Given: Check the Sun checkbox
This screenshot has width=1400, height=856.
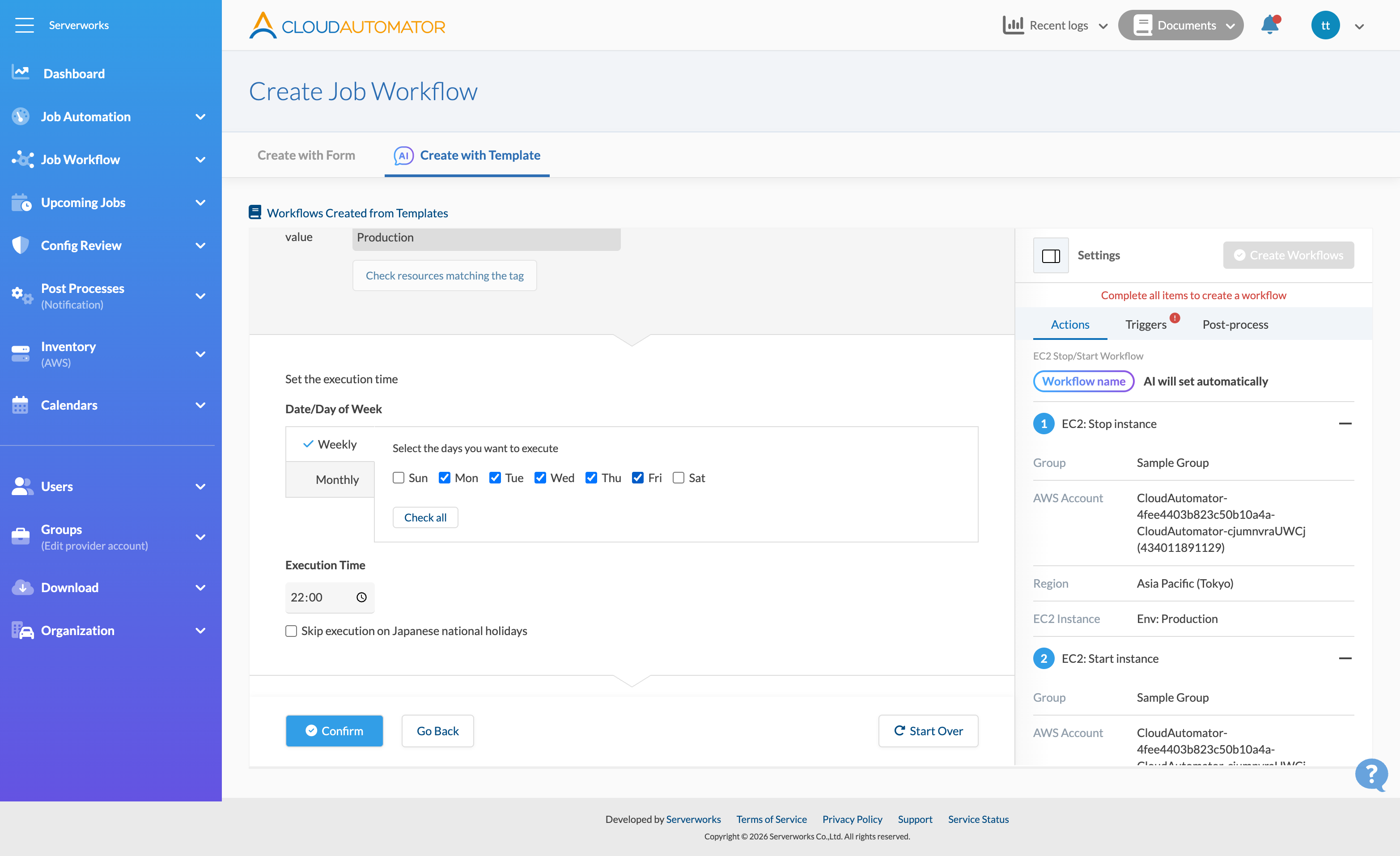Looking at the screenshot, I should coord(398,478).
